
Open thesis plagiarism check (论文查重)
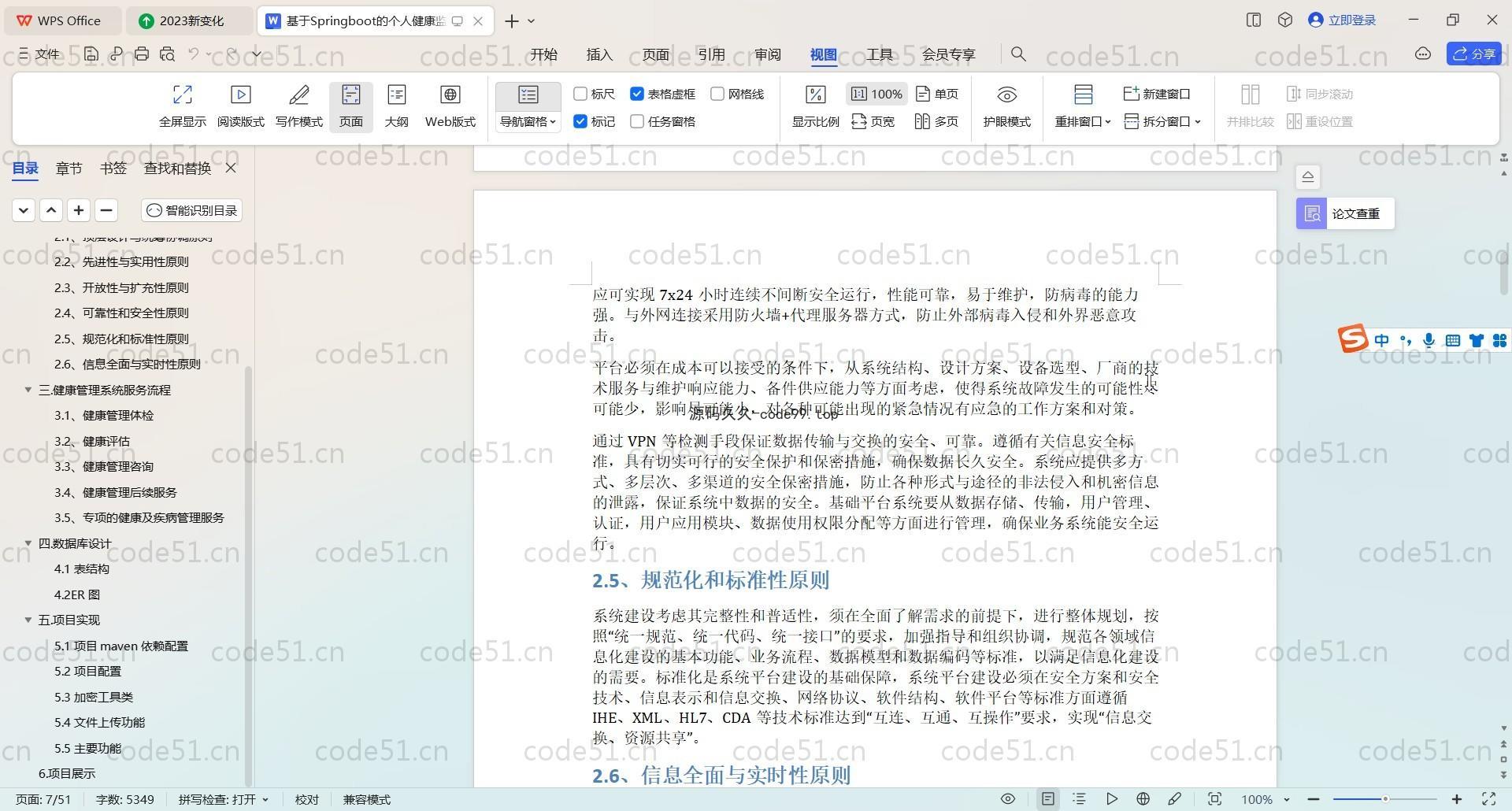tap(1345, 213)
